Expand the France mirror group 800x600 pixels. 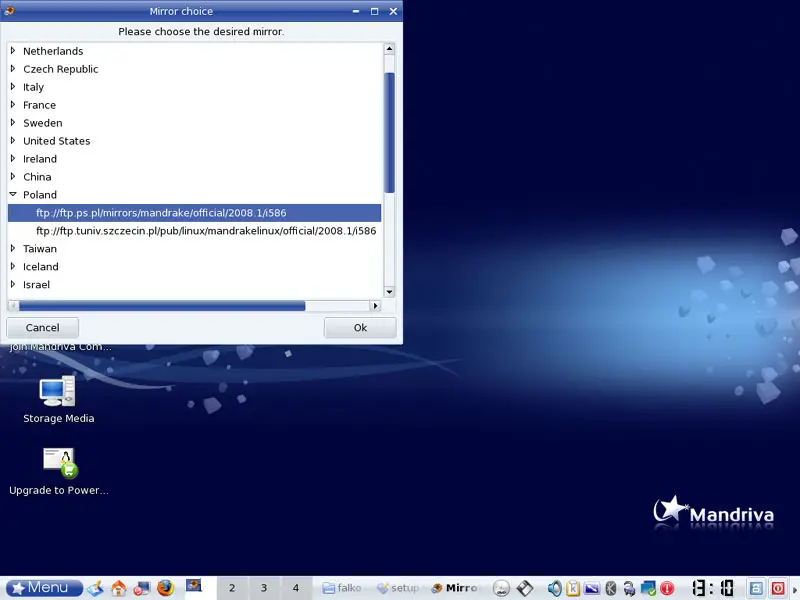tap(13, 104)
